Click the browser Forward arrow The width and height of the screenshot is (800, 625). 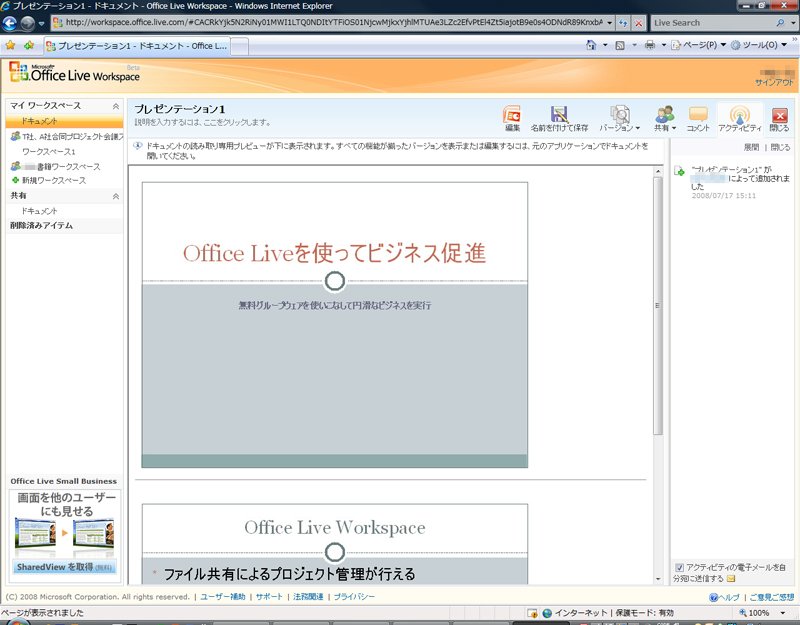coord(28,23)
